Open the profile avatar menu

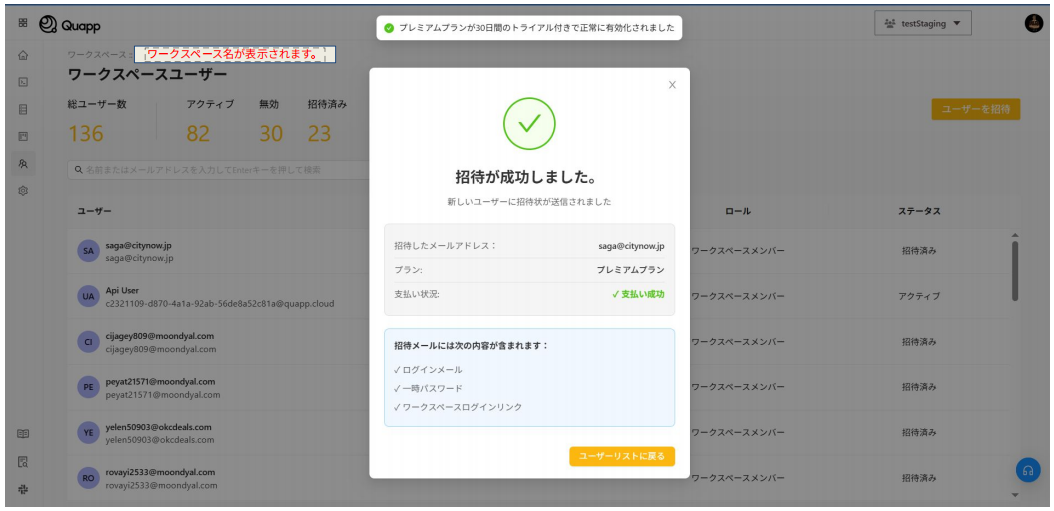(x=1034, y=23)
